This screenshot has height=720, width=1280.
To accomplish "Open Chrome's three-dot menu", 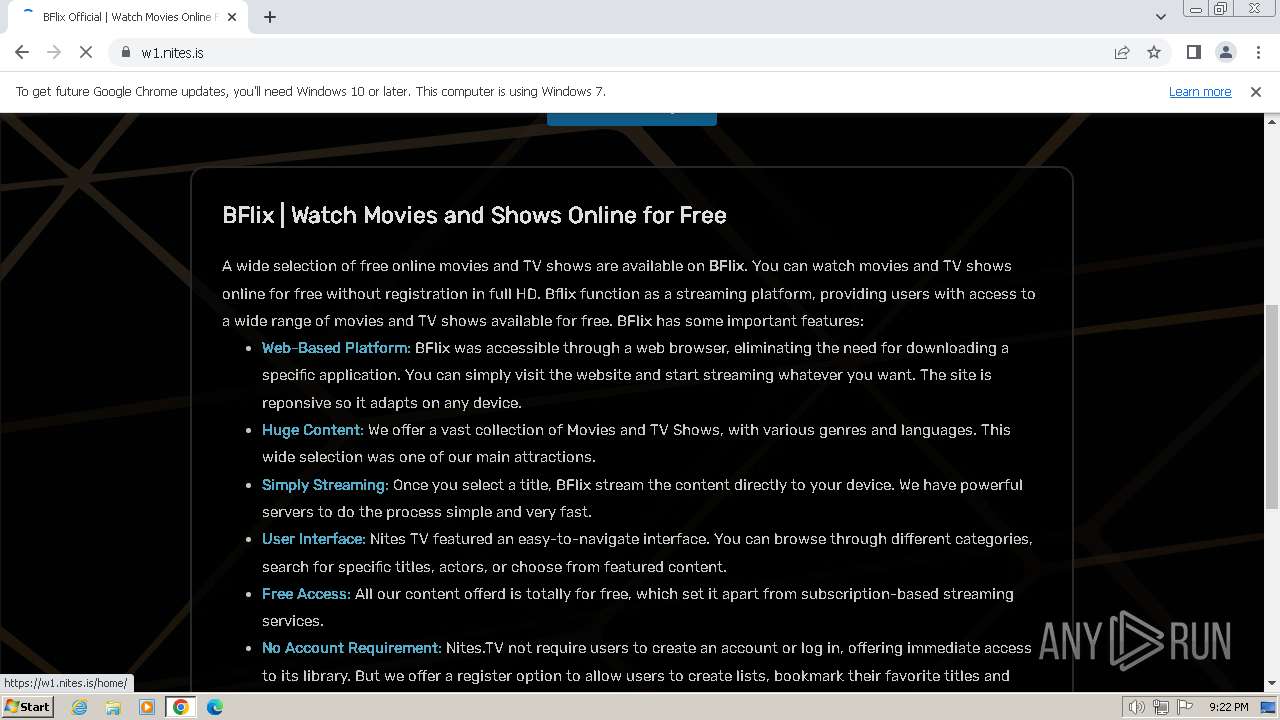I will click(x=1258, y=53).
